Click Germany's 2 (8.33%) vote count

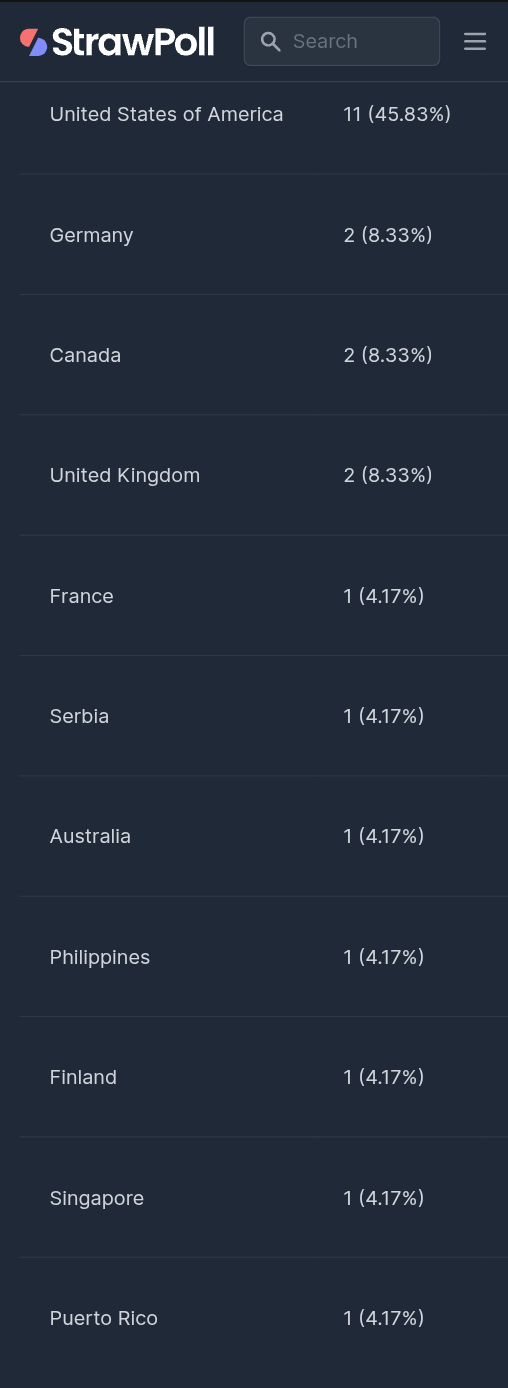click(x=388, y=235)
